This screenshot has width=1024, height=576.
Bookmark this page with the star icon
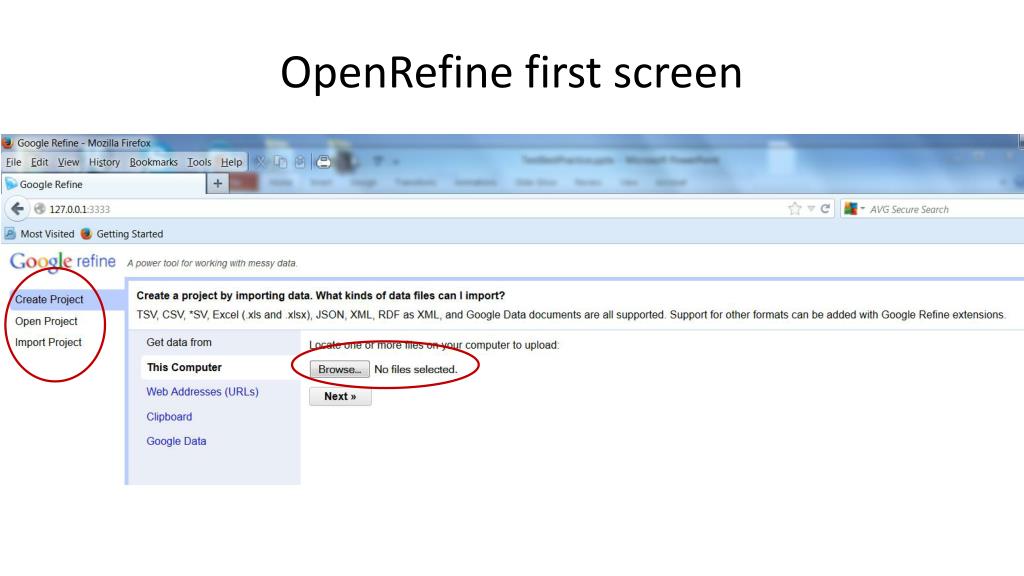pos(795,209)
